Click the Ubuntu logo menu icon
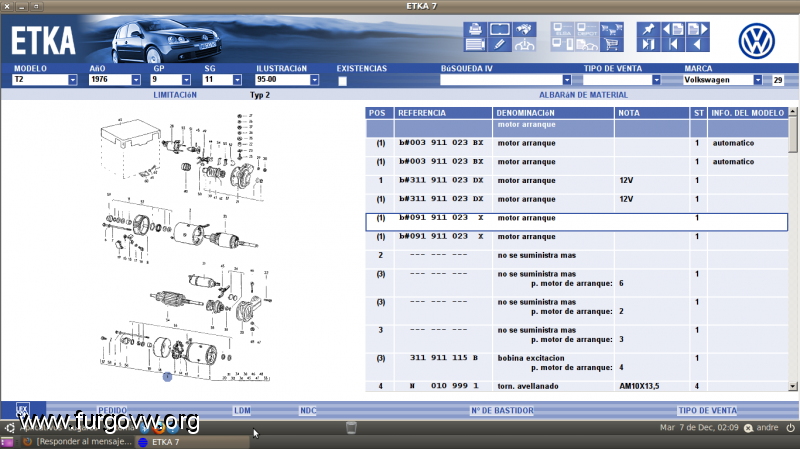Viewport: 800px width, 449px height. coord(10,428)
